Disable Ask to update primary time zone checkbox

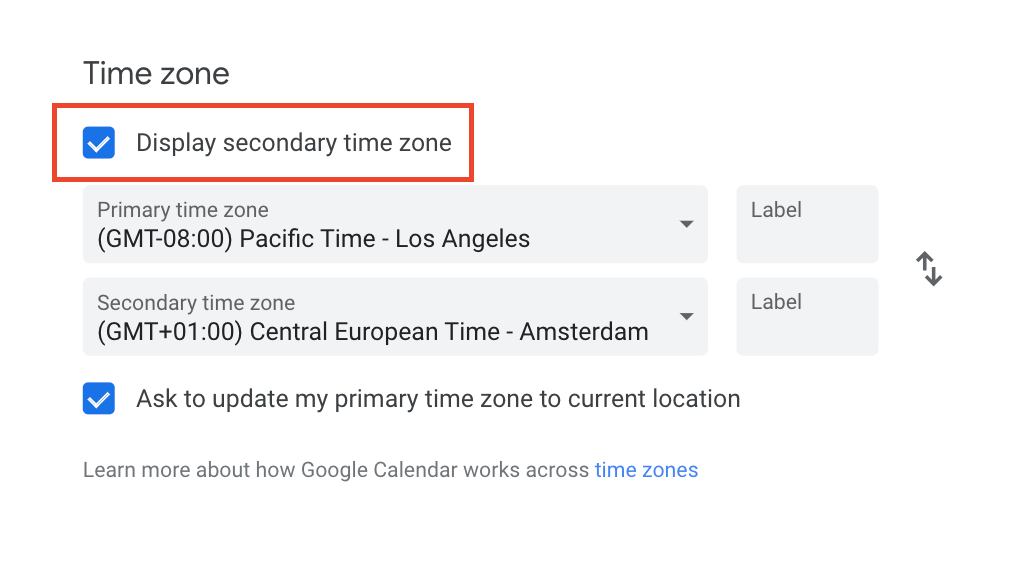99,398
